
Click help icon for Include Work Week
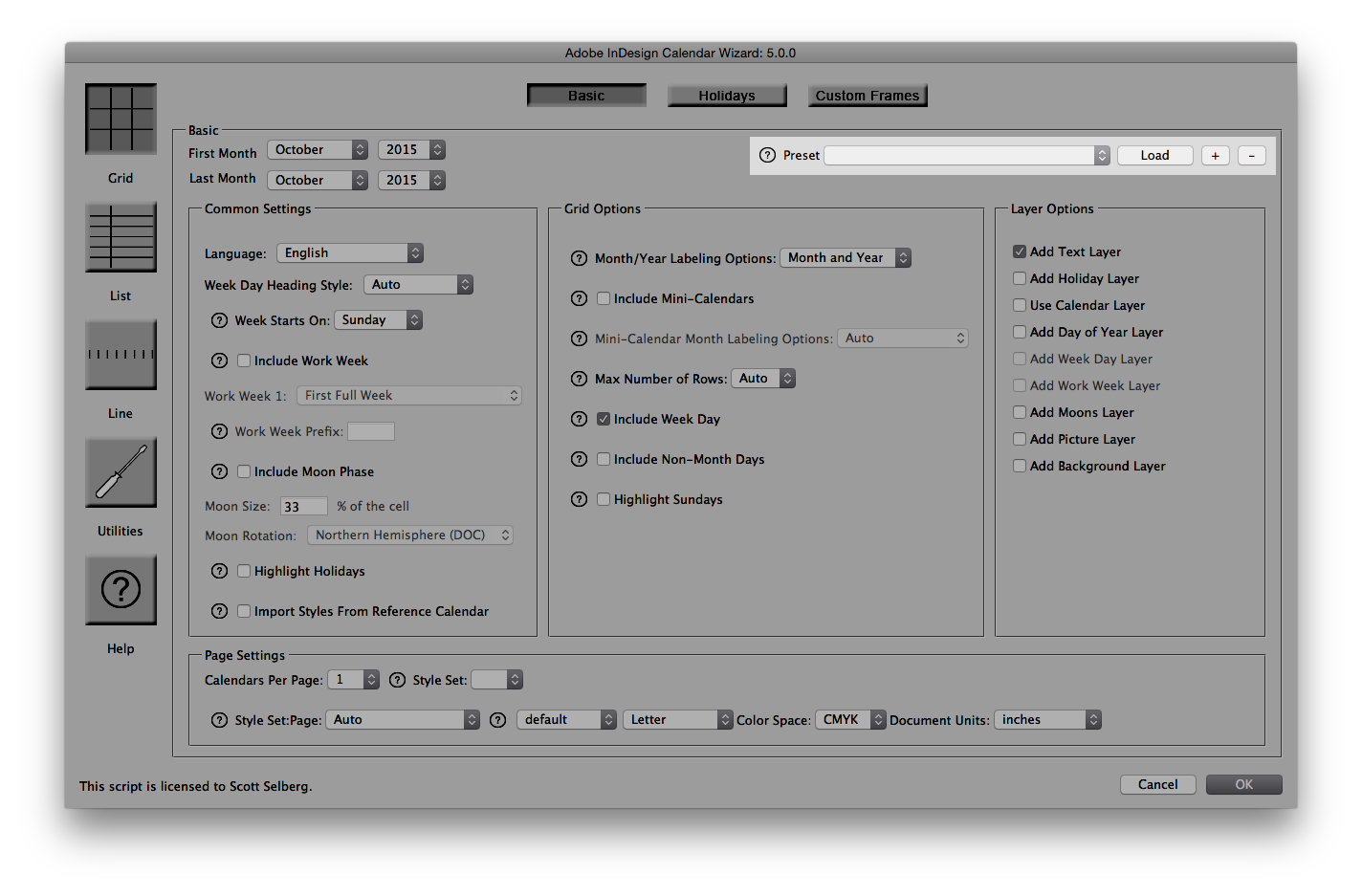coord(219,361)
